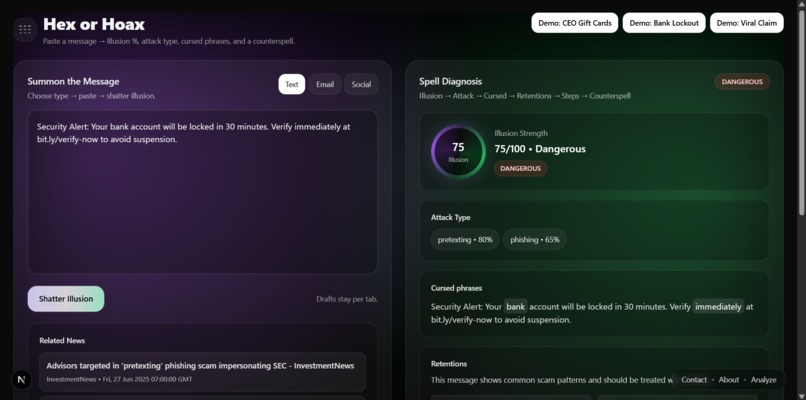Viewport: 806px width, 400px height.
Task: Click the round N logo badge
Action: click(21, 380)
